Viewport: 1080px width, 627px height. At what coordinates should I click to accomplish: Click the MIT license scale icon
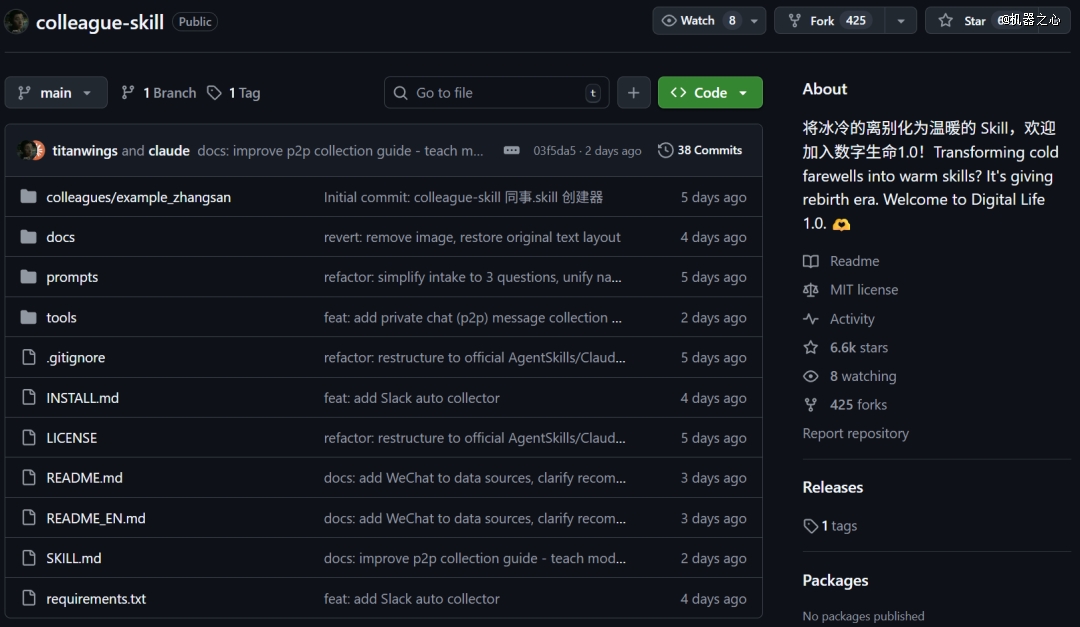811,290
